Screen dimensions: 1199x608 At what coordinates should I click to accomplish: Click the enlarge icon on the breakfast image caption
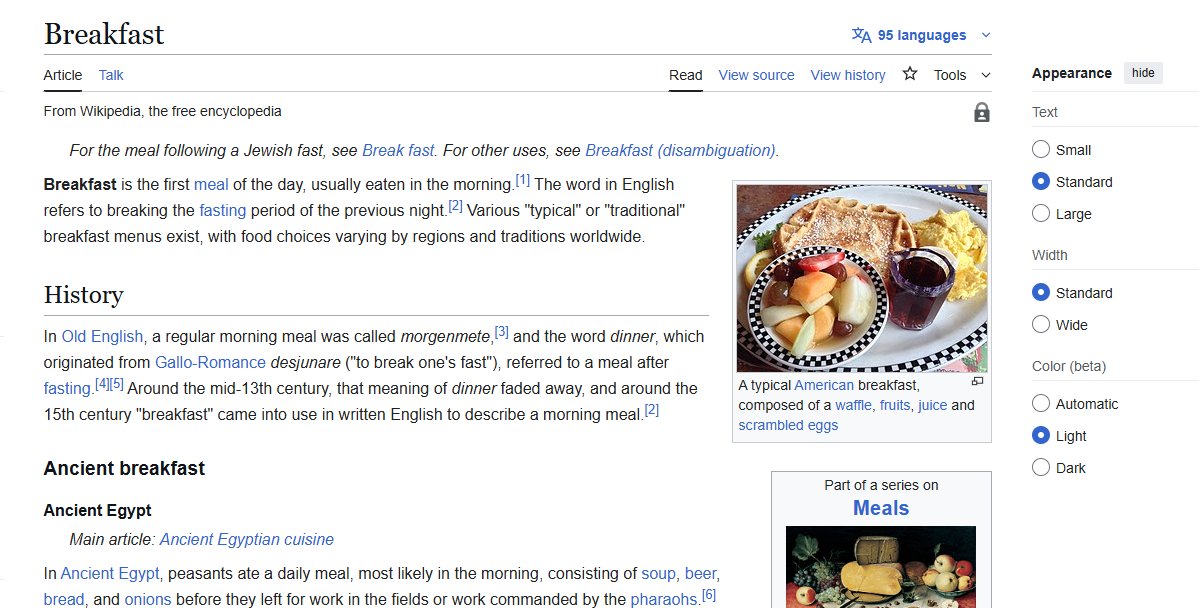tap(977, 381)
